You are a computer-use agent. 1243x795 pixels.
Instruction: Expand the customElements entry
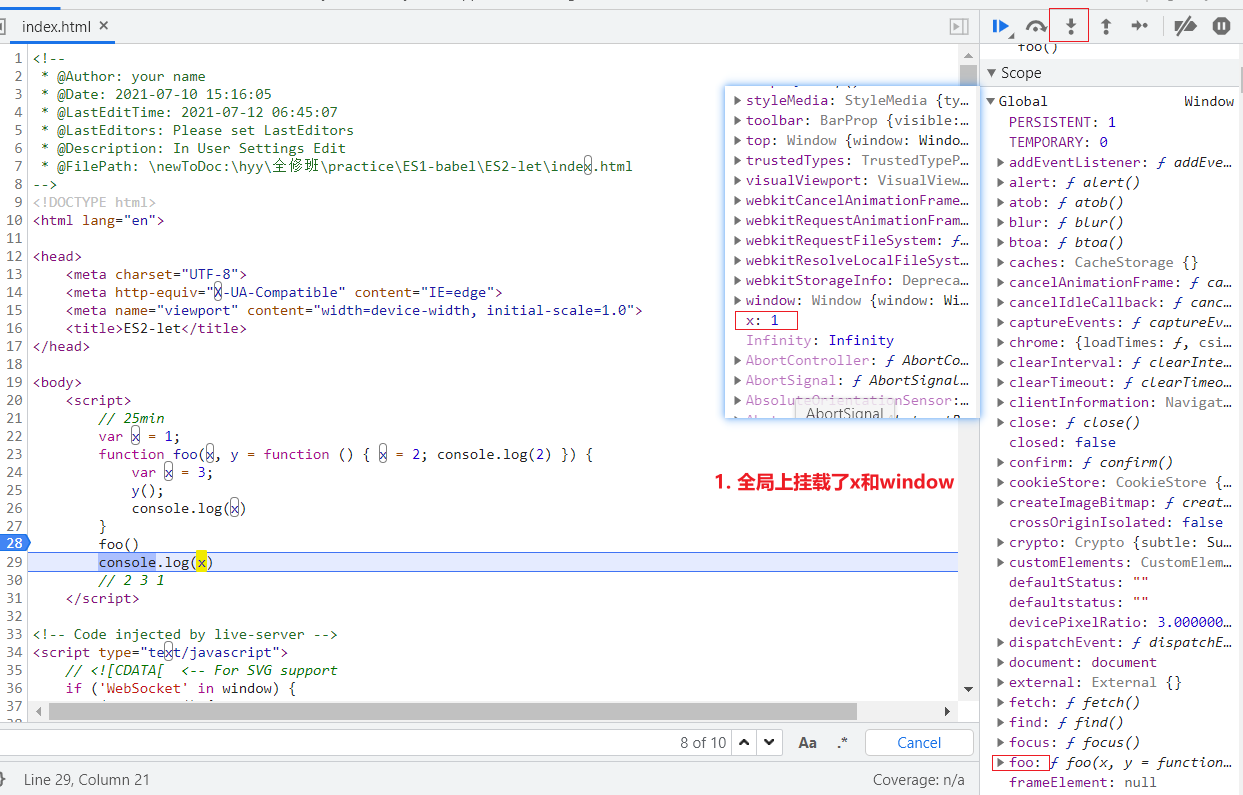pos(1002,562)
